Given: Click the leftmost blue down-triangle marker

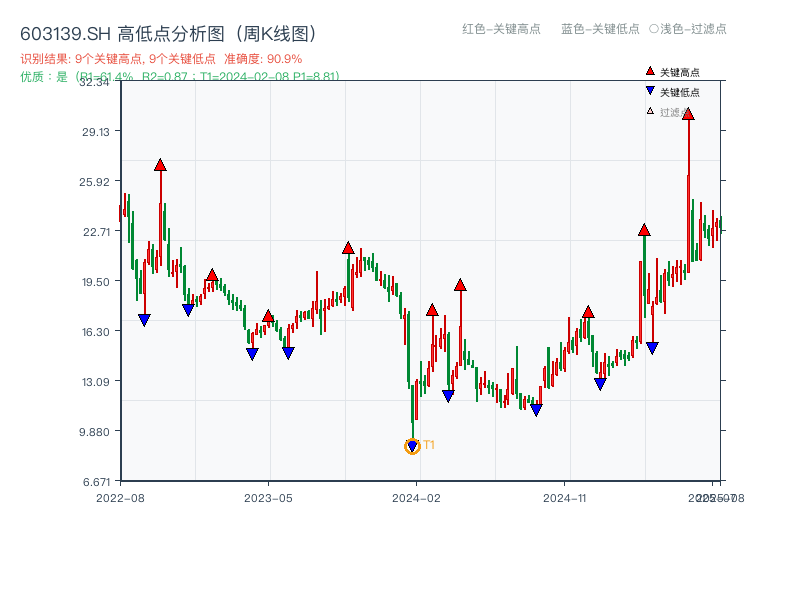Looking at the screenshot, I should (143, 320).
